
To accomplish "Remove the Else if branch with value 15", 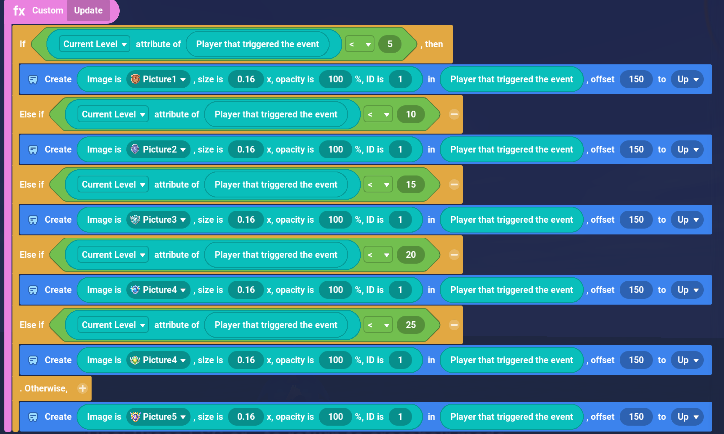I will tap(454, 185).
